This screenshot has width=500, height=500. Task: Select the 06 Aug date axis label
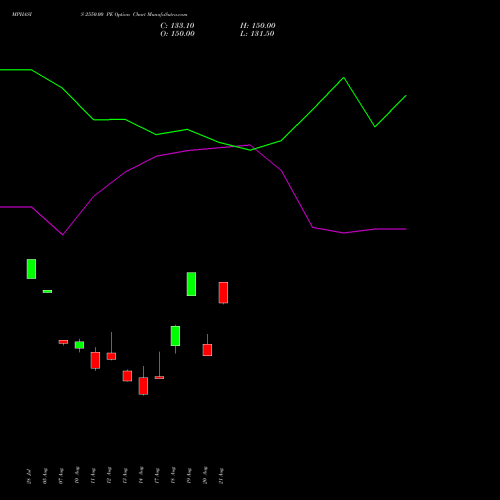click(x=45, y=476)
